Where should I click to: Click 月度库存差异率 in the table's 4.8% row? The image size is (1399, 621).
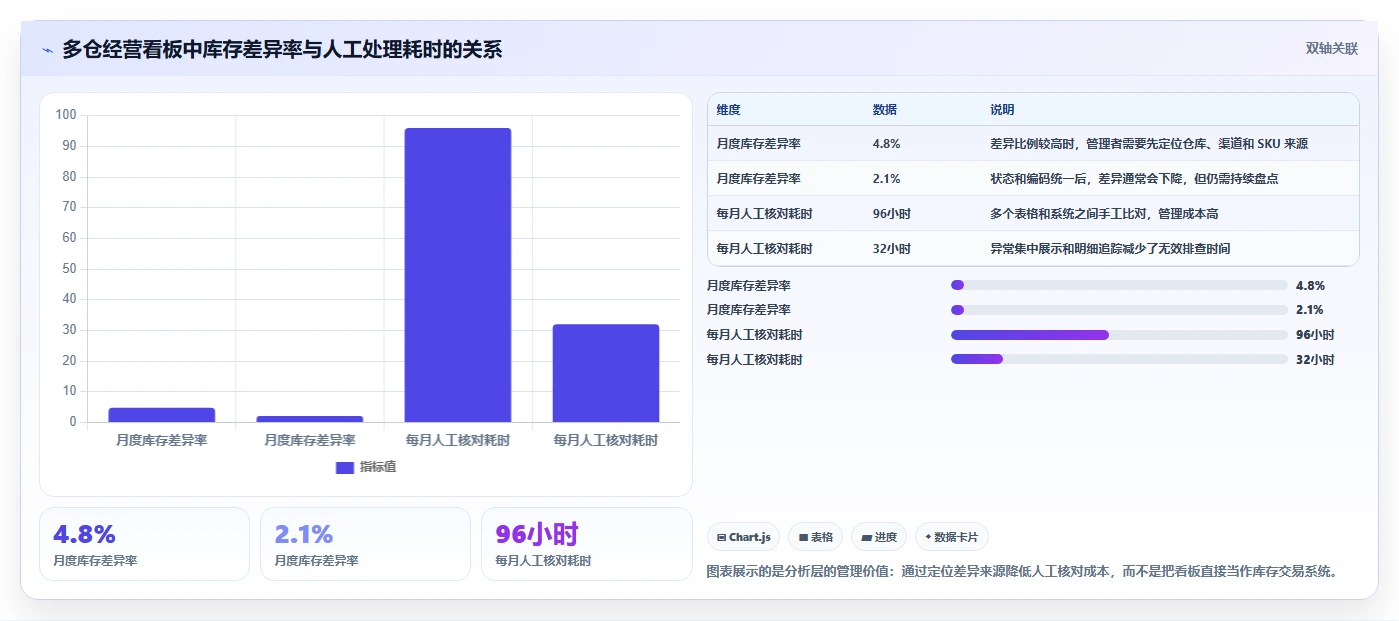tap(758, 144)
